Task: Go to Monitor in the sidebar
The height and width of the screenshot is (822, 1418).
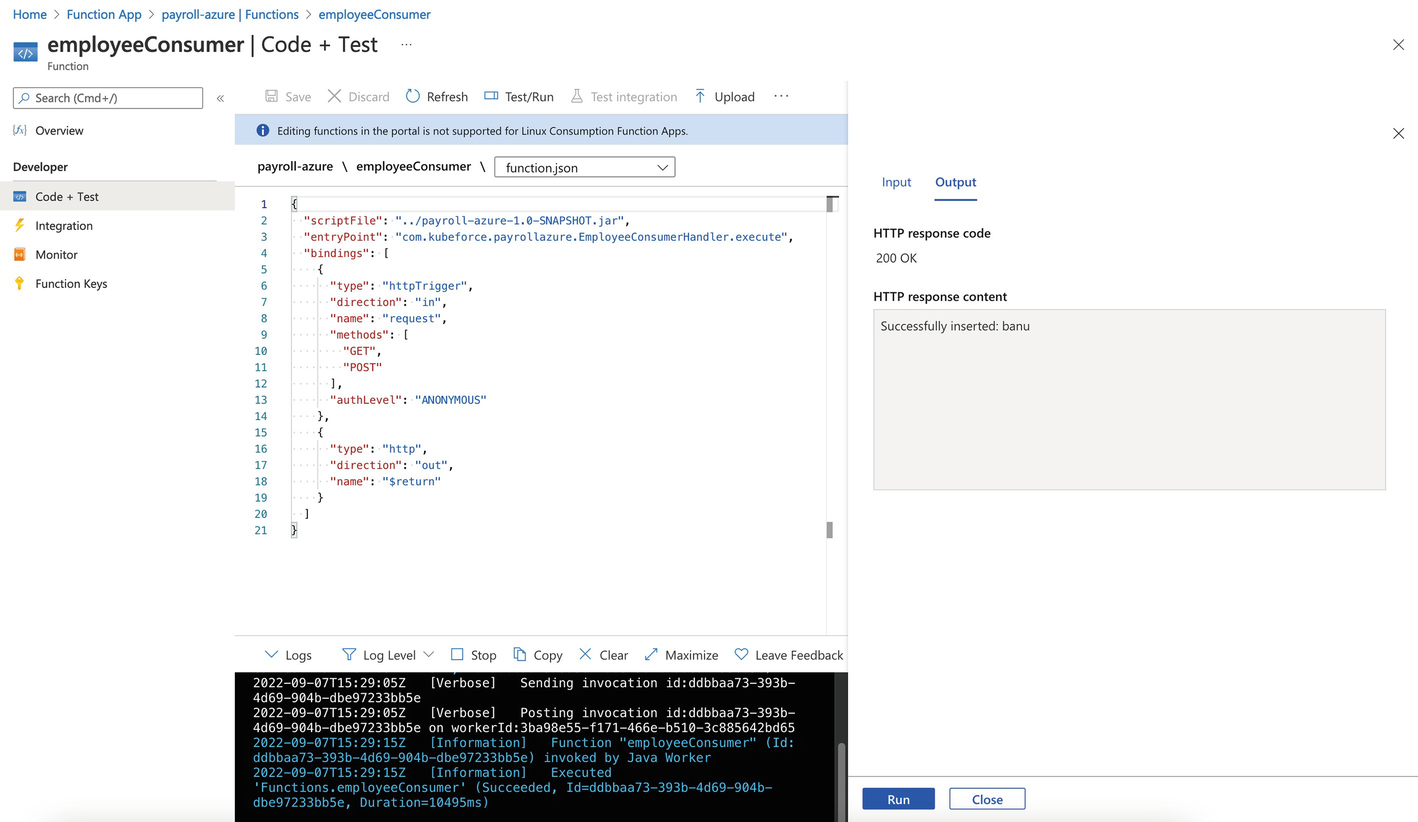Action: click(56, 255)
